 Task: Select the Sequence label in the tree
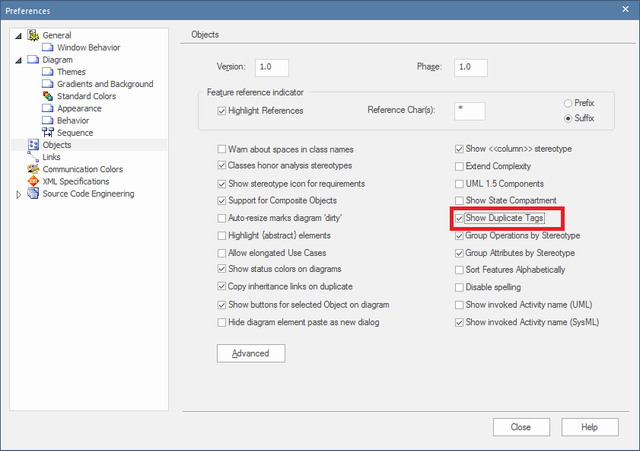click(x=75, y=133)
